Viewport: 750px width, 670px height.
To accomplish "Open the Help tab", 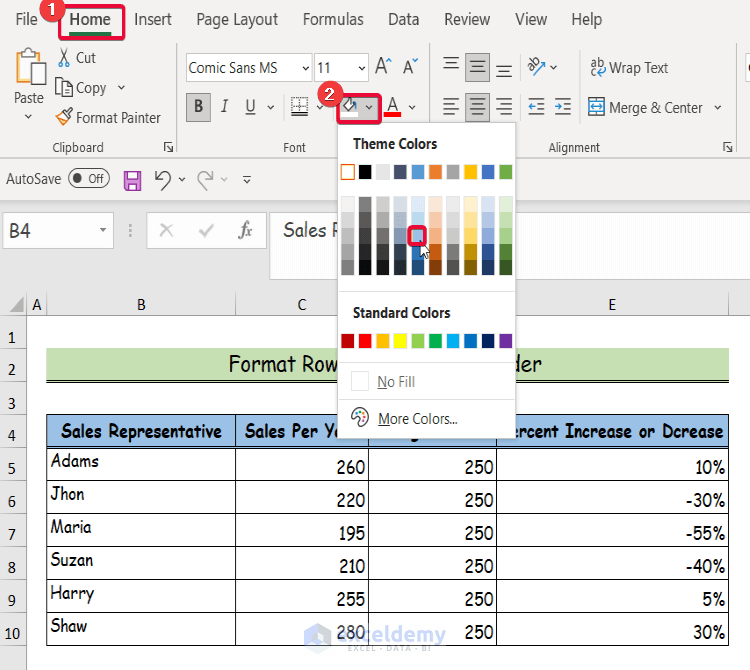I will click(586, 19).
